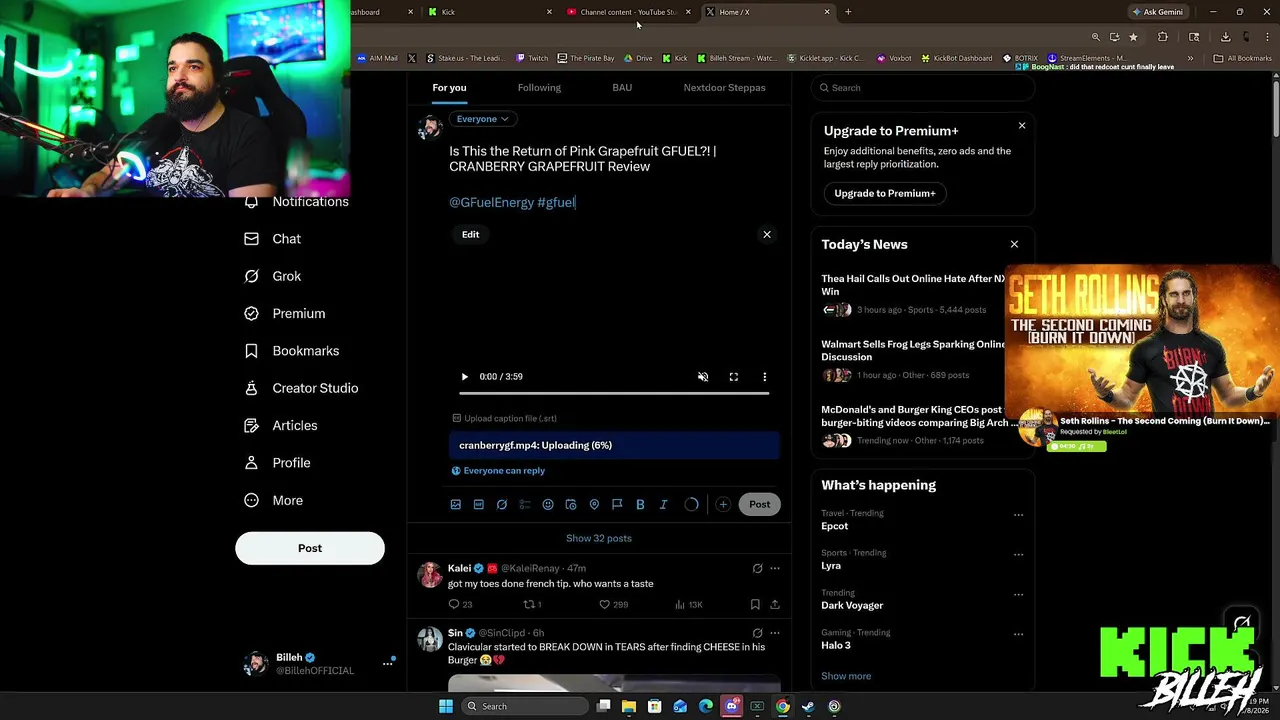Open Steam from the taskbar

(x=808, y=707)
